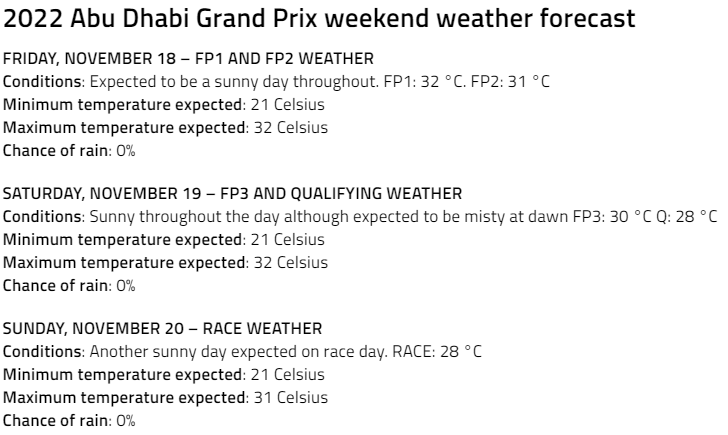Click Friday's maximum temperature 32 Celsius line
The height and width of the screenshot is (435, 728).
click(165, 128)
